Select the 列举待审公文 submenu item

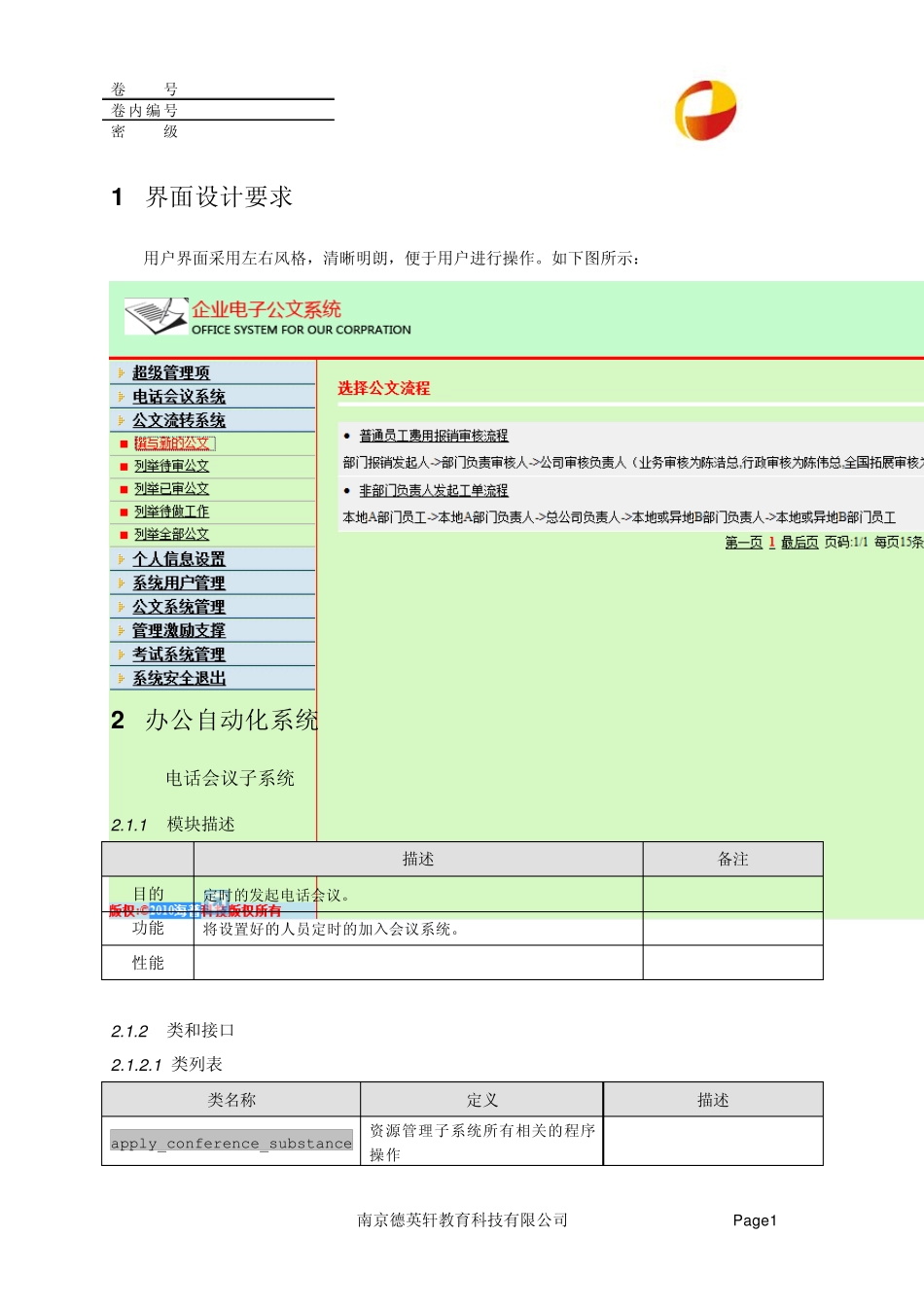[172, 466]
